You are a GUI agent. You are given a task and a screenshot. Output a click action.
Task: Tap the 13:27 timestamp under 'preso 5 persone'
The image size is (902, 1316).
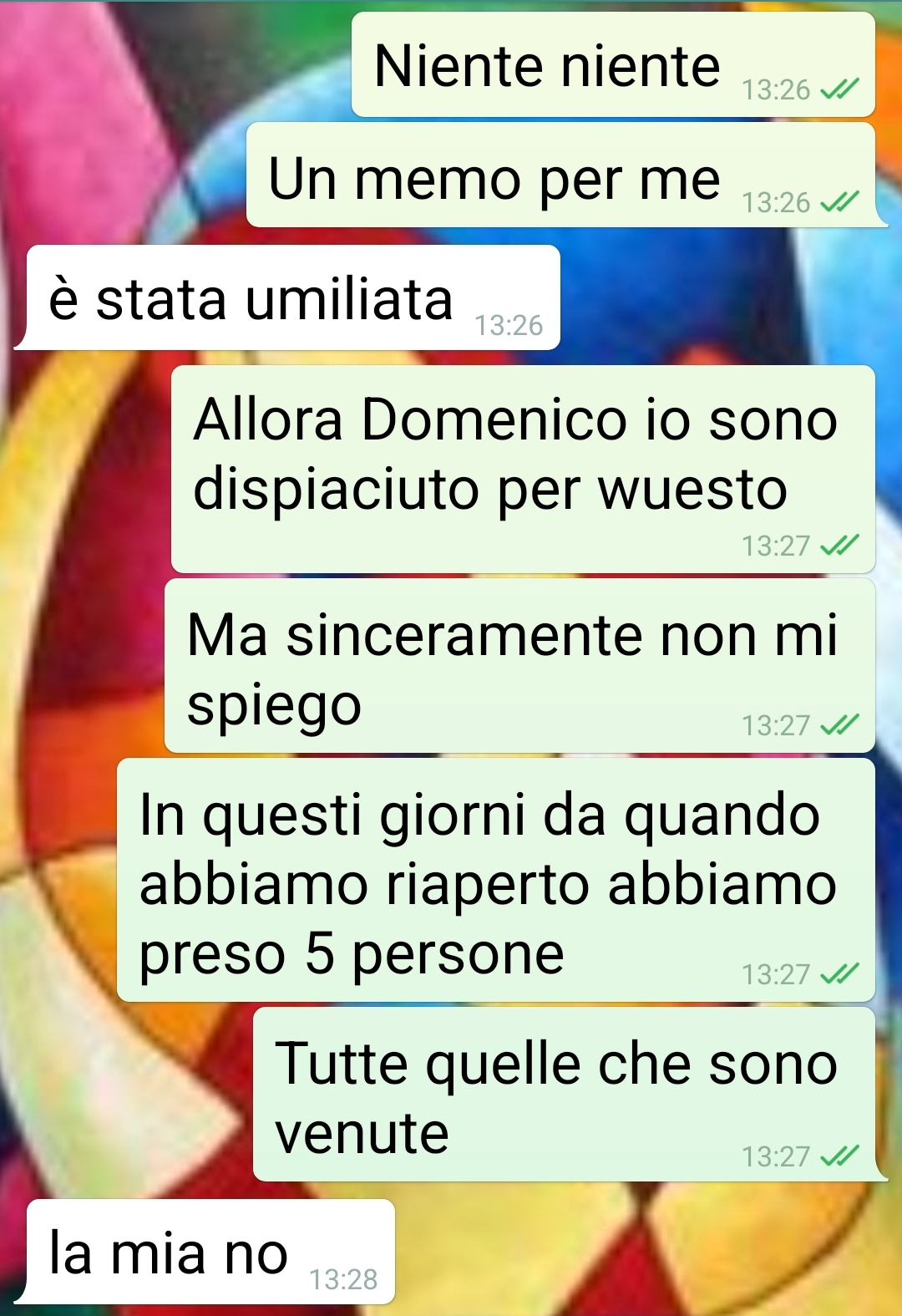tap(776, 974)
